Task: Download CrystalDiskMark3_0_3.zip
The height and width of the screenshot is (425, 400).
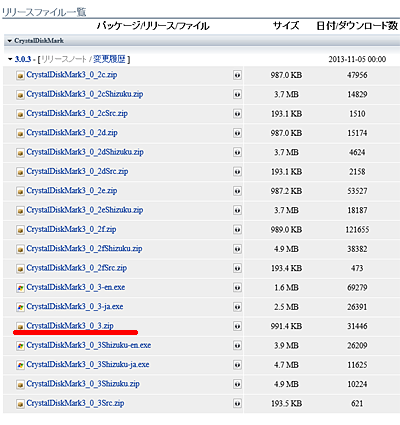Action: [70, 326]
